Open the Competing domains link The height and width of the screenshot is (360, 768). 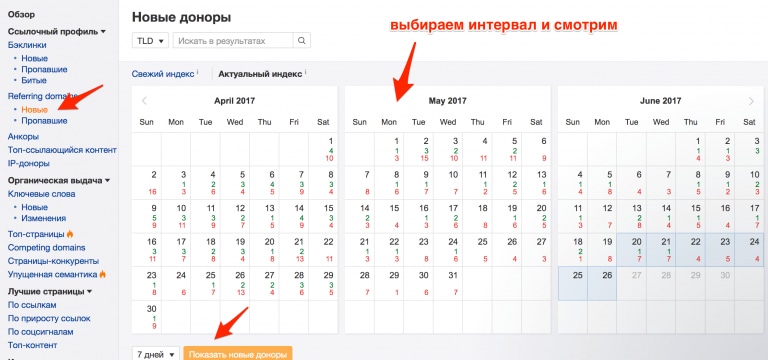(x=47, y=247)
